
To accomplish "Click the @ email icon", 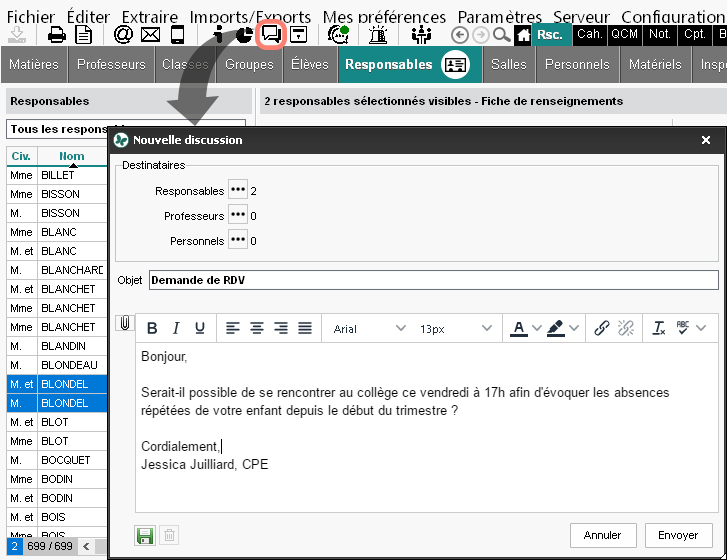I will 124,35.
